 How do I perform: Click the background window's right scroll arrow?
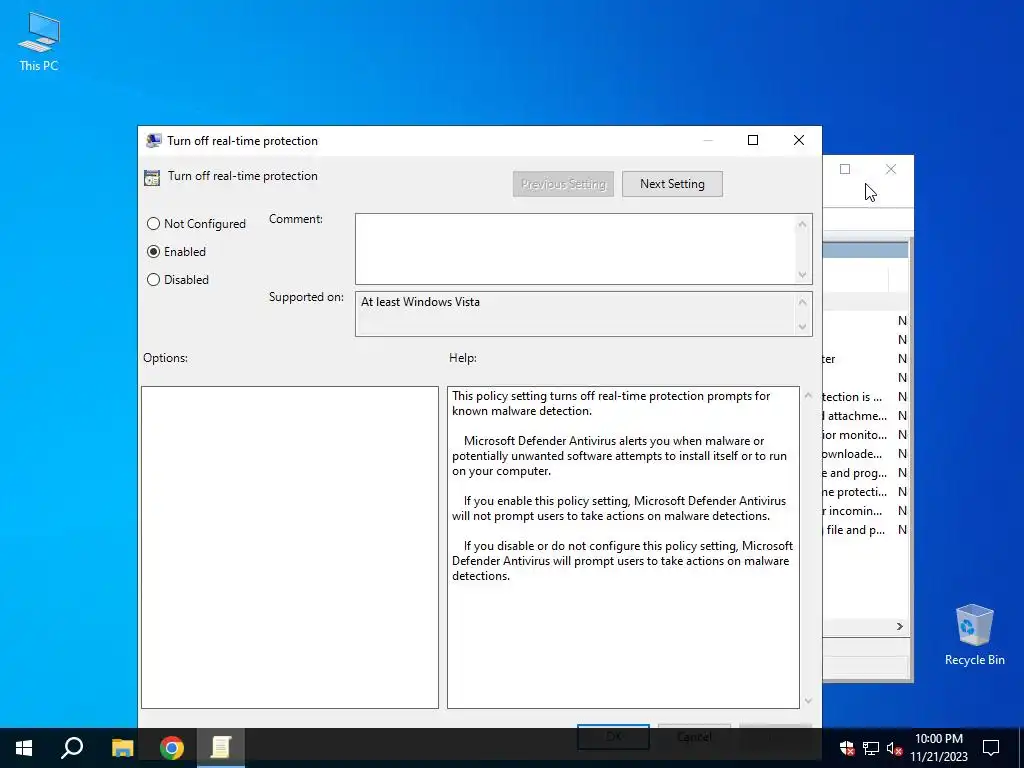900,626
